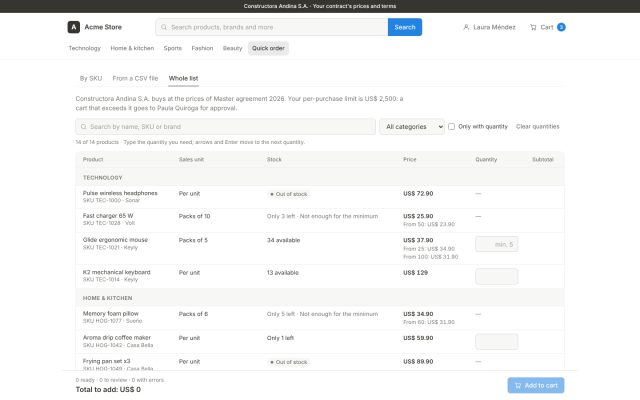
Task: Click the Acme Store logo icon
Action: [x=73, y=27]
